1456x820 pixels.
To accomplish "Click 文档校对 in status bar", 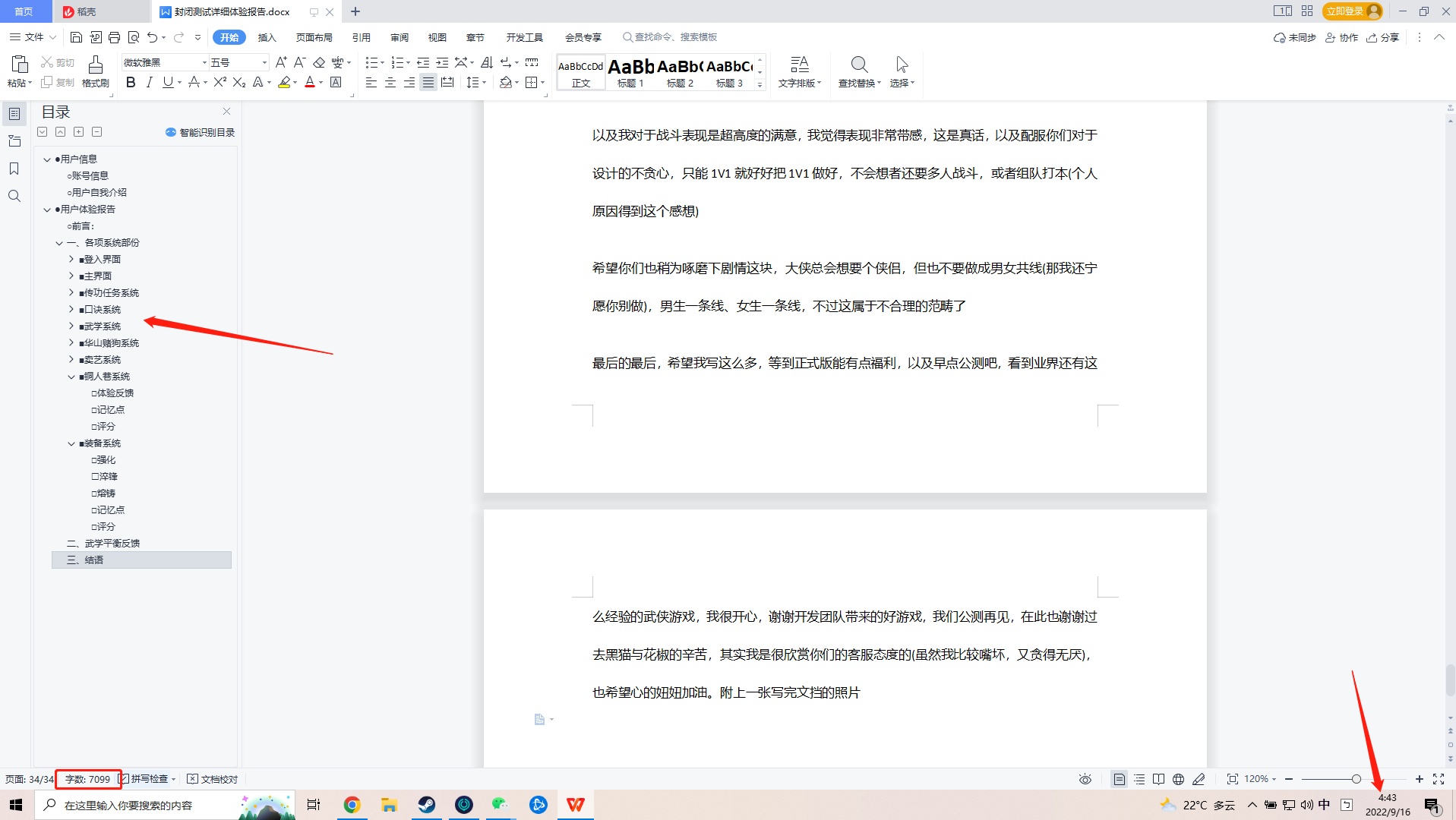I will point(213,779).
